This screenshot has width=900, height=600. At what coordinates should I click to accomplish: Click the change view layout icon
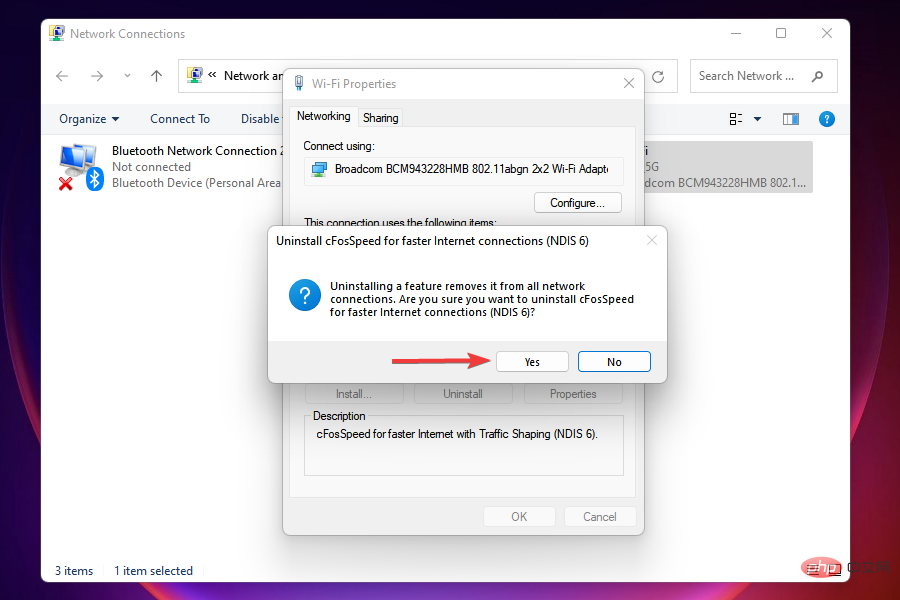pyautogui.click(x=735, y=119)
